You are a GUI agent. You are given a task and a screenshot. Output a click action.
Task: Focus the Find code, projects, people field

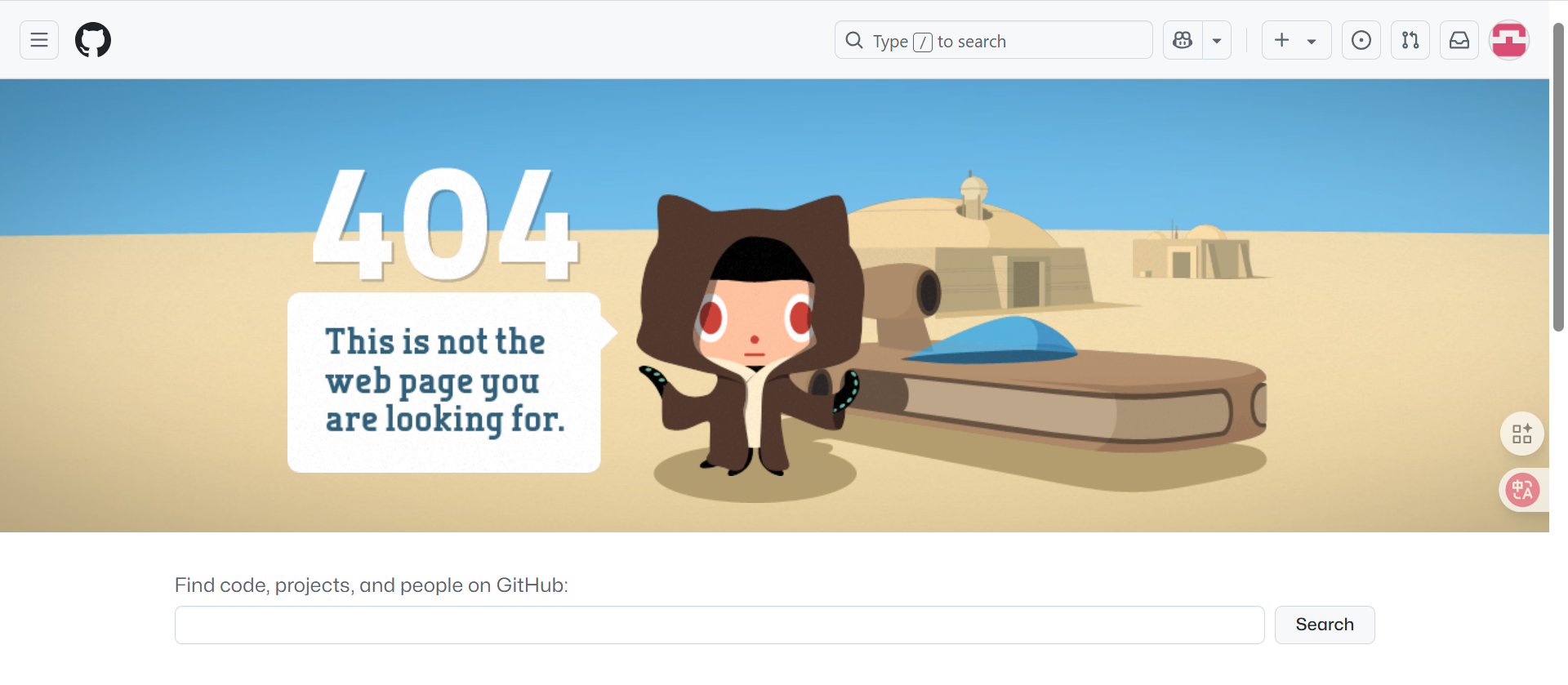(719, 625)
